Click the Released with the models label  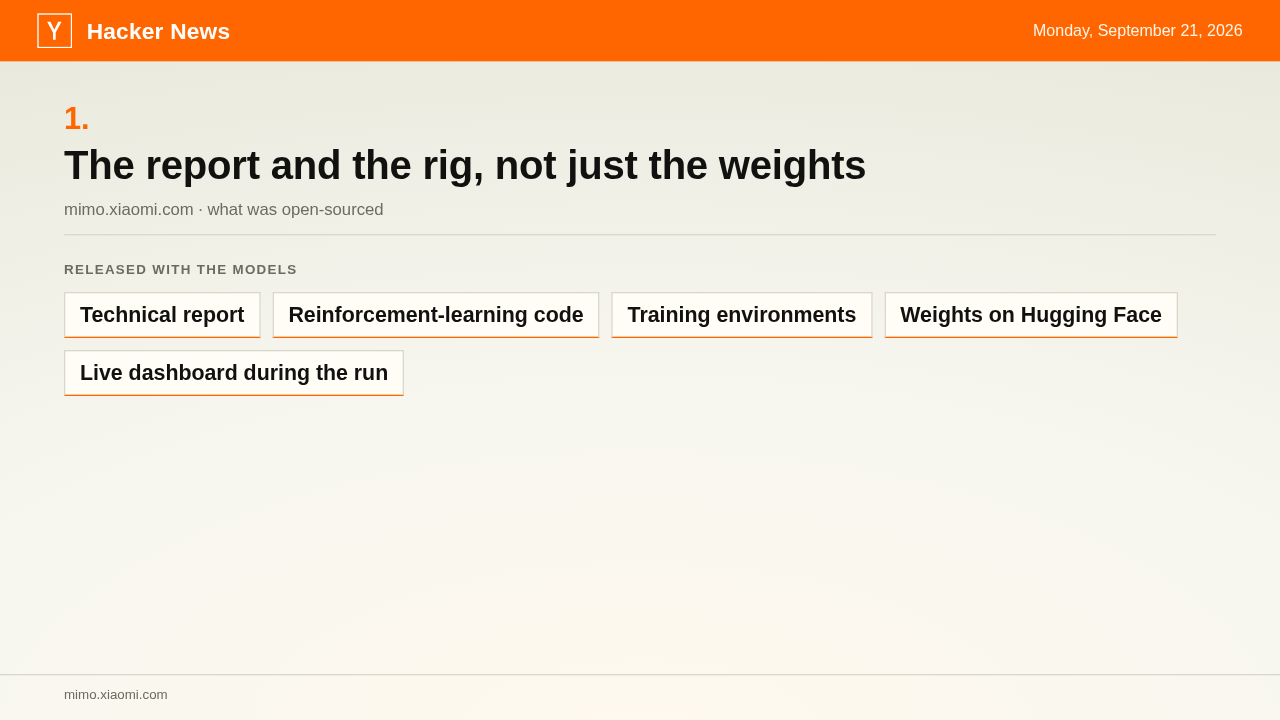(181, 269)
